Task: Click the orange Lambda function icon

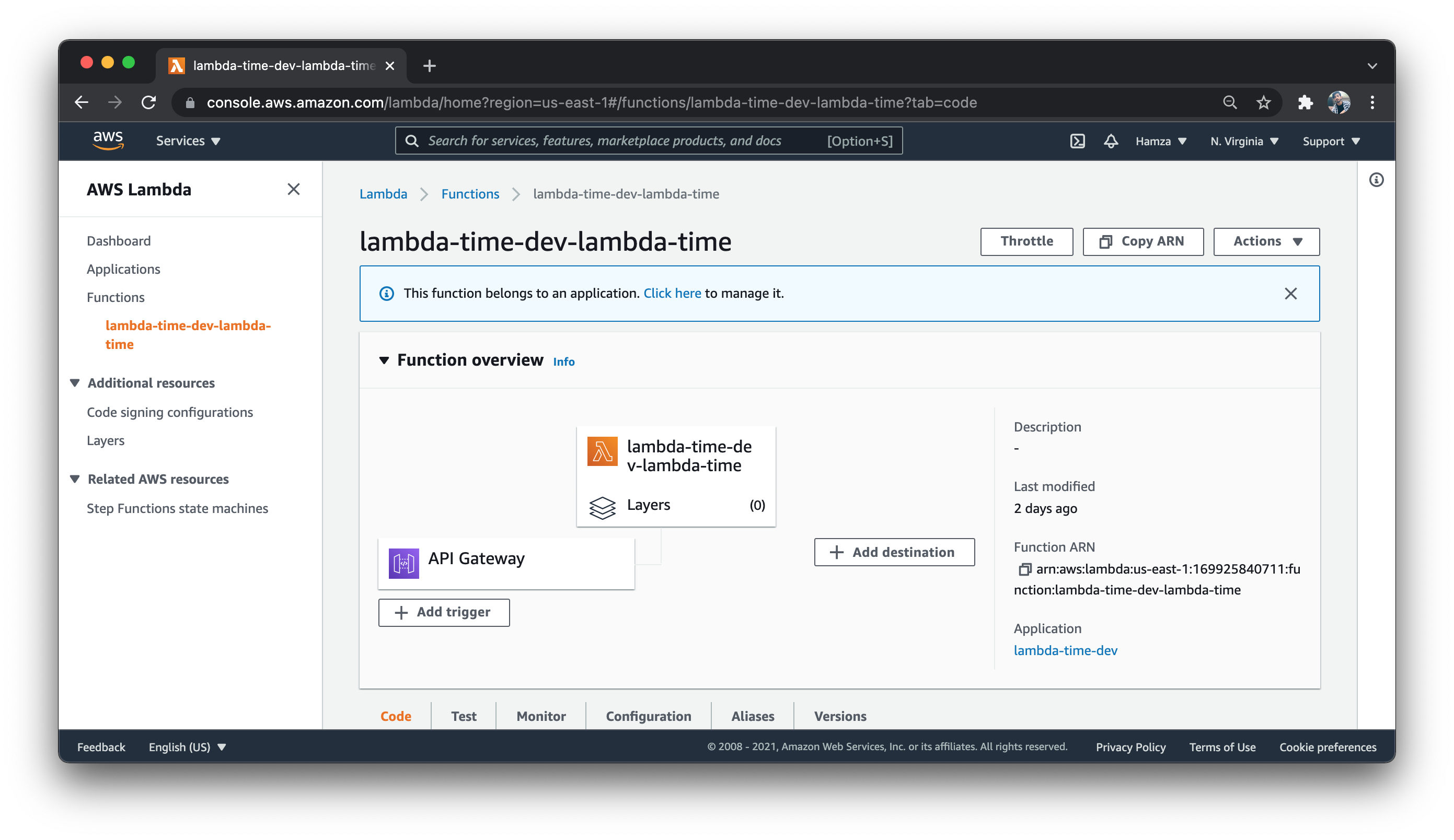Action: pos(603,451)
